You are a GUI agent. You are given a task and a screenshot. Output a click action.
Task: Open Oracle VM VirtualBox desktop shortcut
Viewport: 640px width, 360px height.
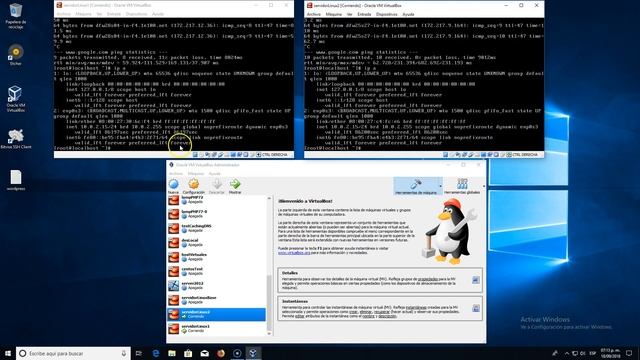(x=16, y=99)
